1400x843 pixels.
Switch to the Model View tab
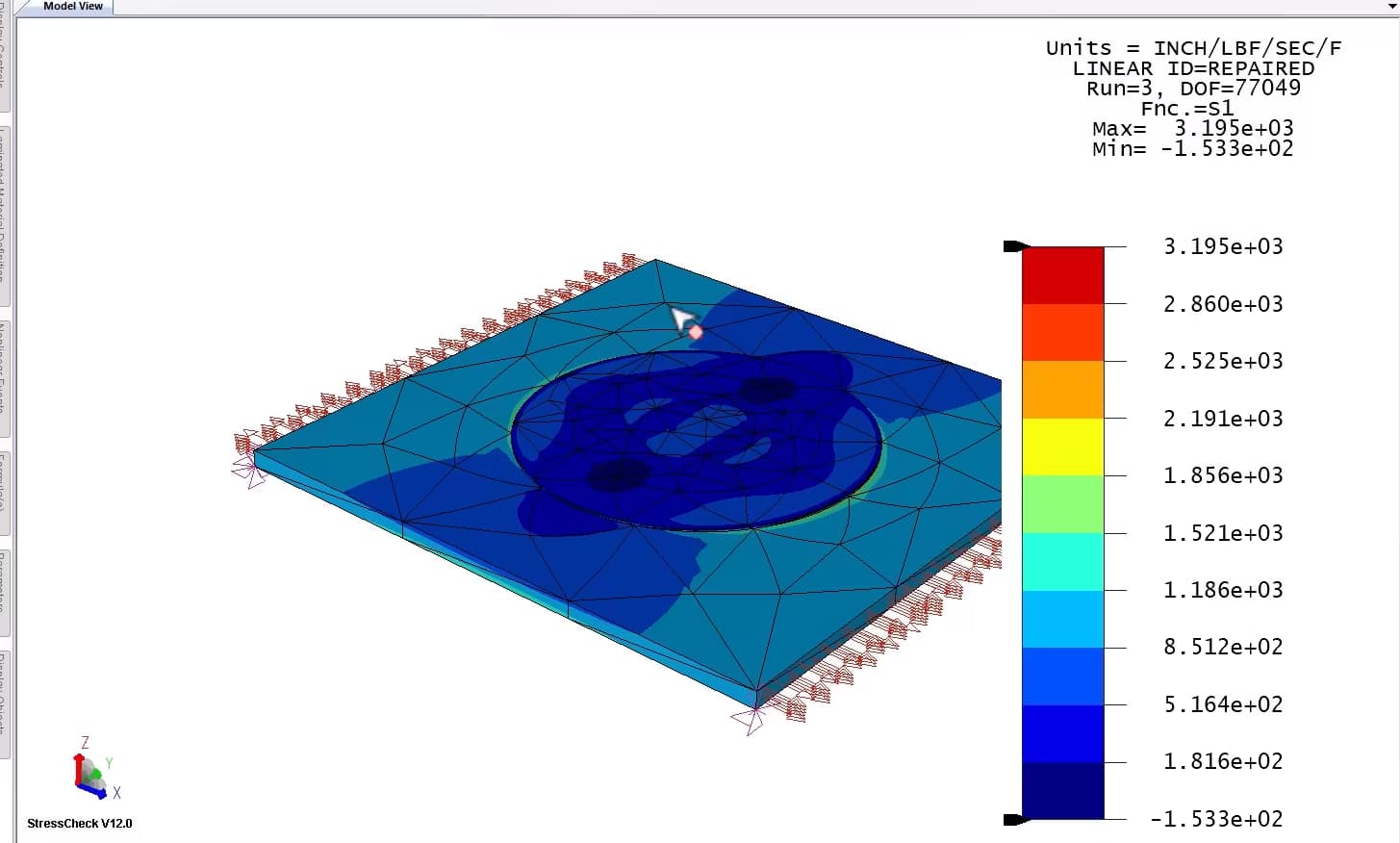pyautogui.click(x=72, y=6)
